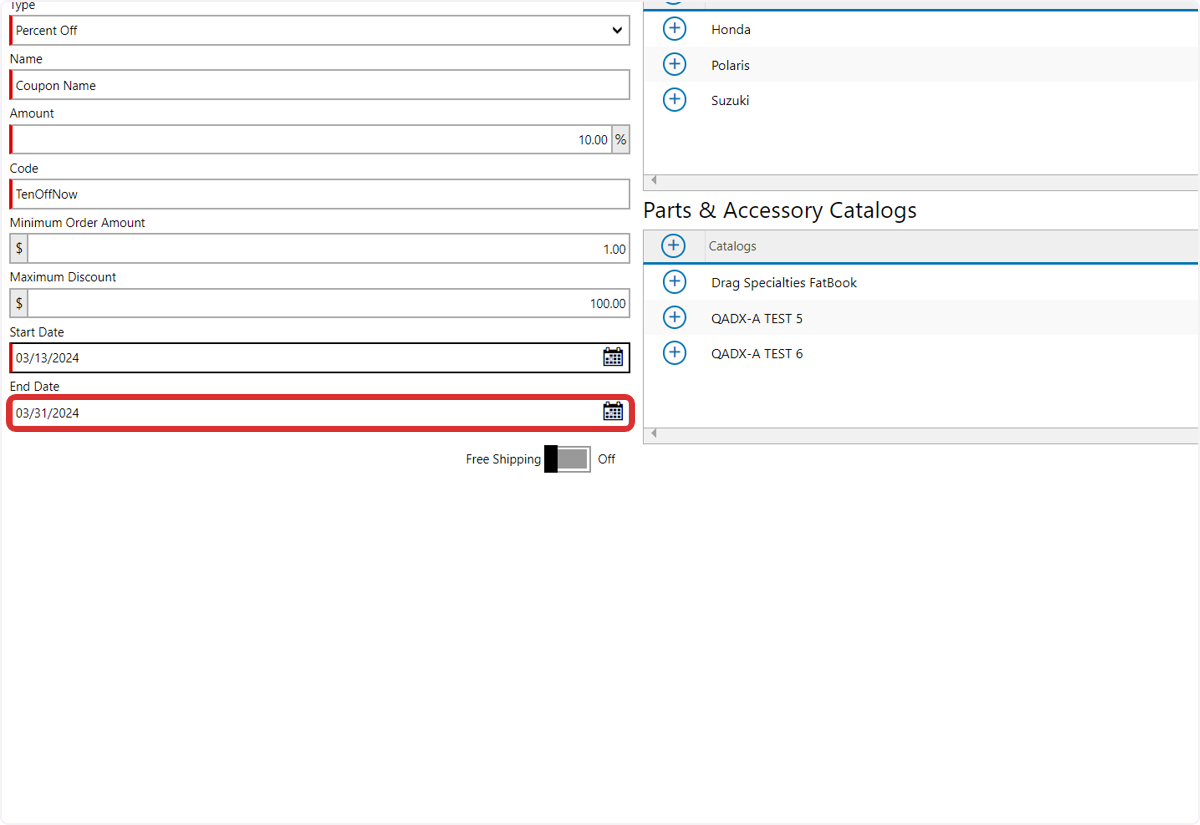
Task: Click the left scroll arrow below the Suzuki list
Action: [654, 180]
